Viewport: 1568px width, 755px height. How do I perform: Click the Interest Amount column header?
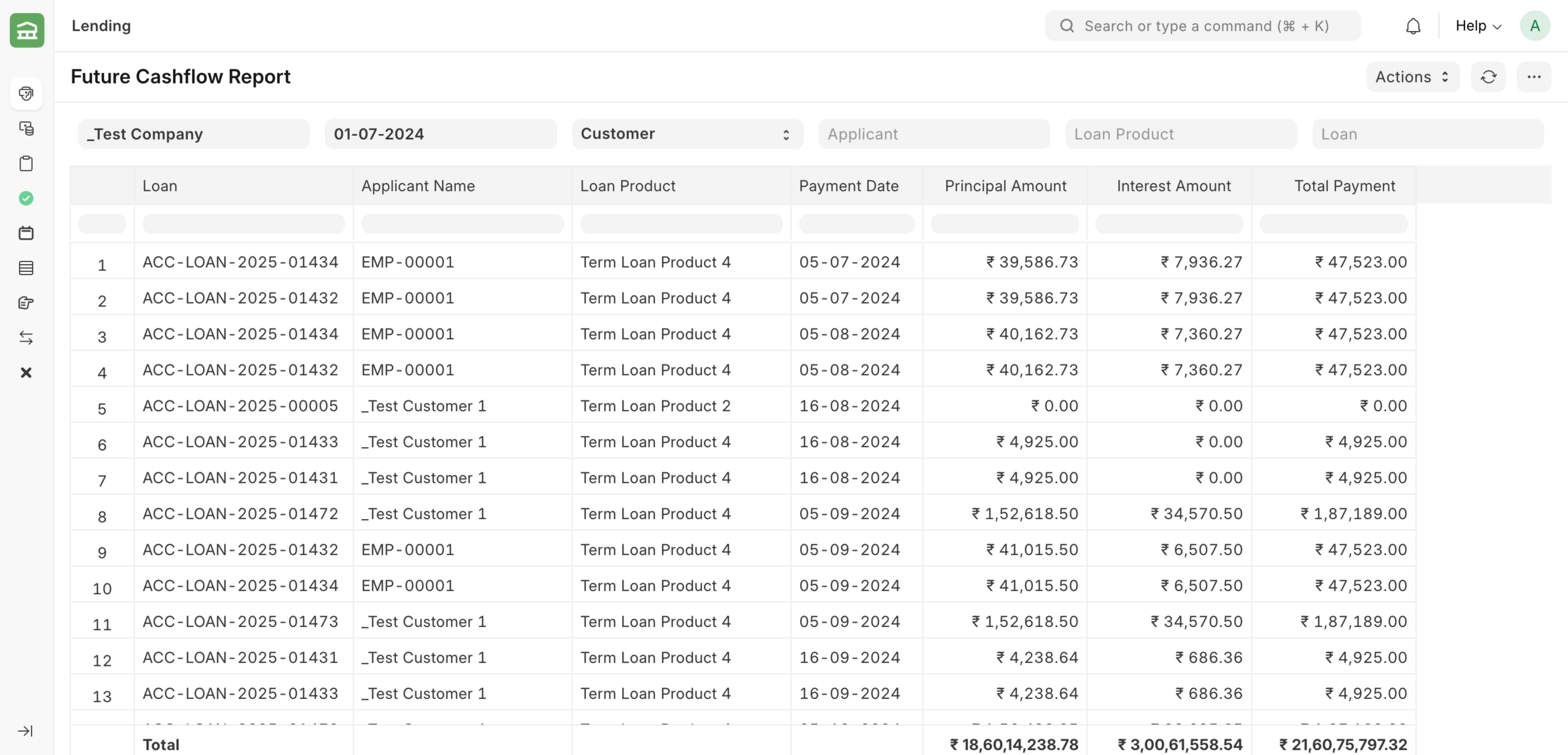pos(1169,186)
